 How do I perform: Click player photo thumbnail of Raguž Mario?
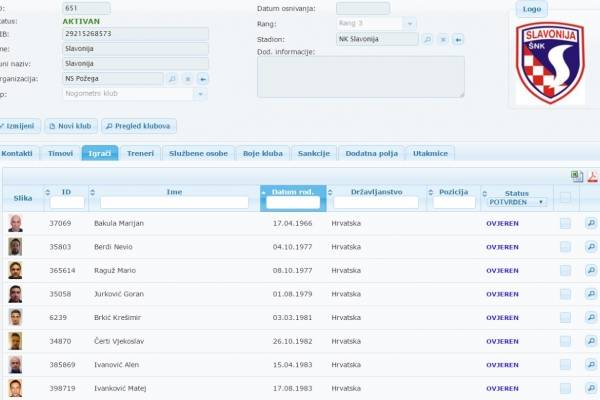pyautogui.click(x=15, y=270)
